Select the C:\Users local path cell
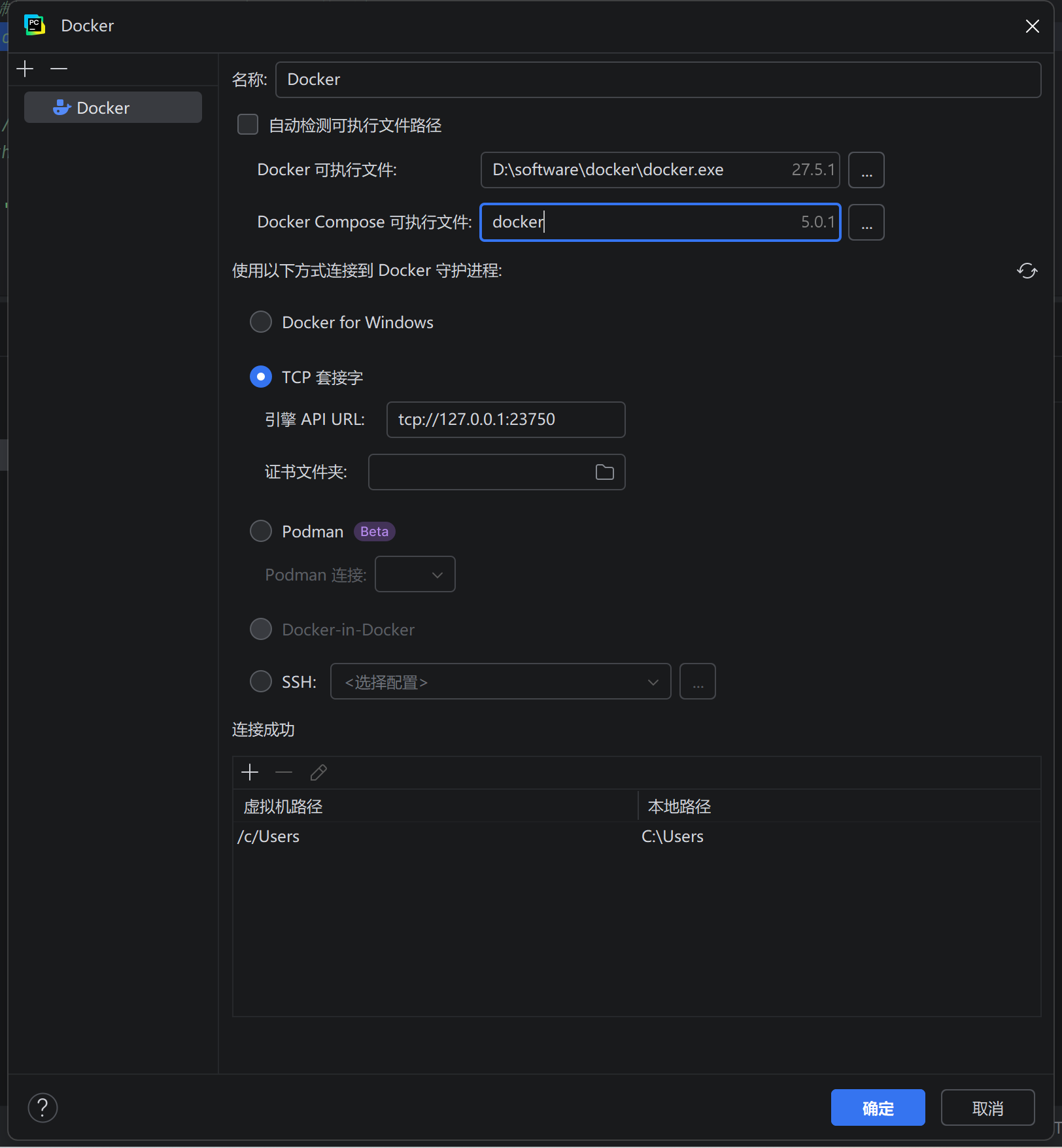This screenshot has width=1062, height=1148. (839, 837)
